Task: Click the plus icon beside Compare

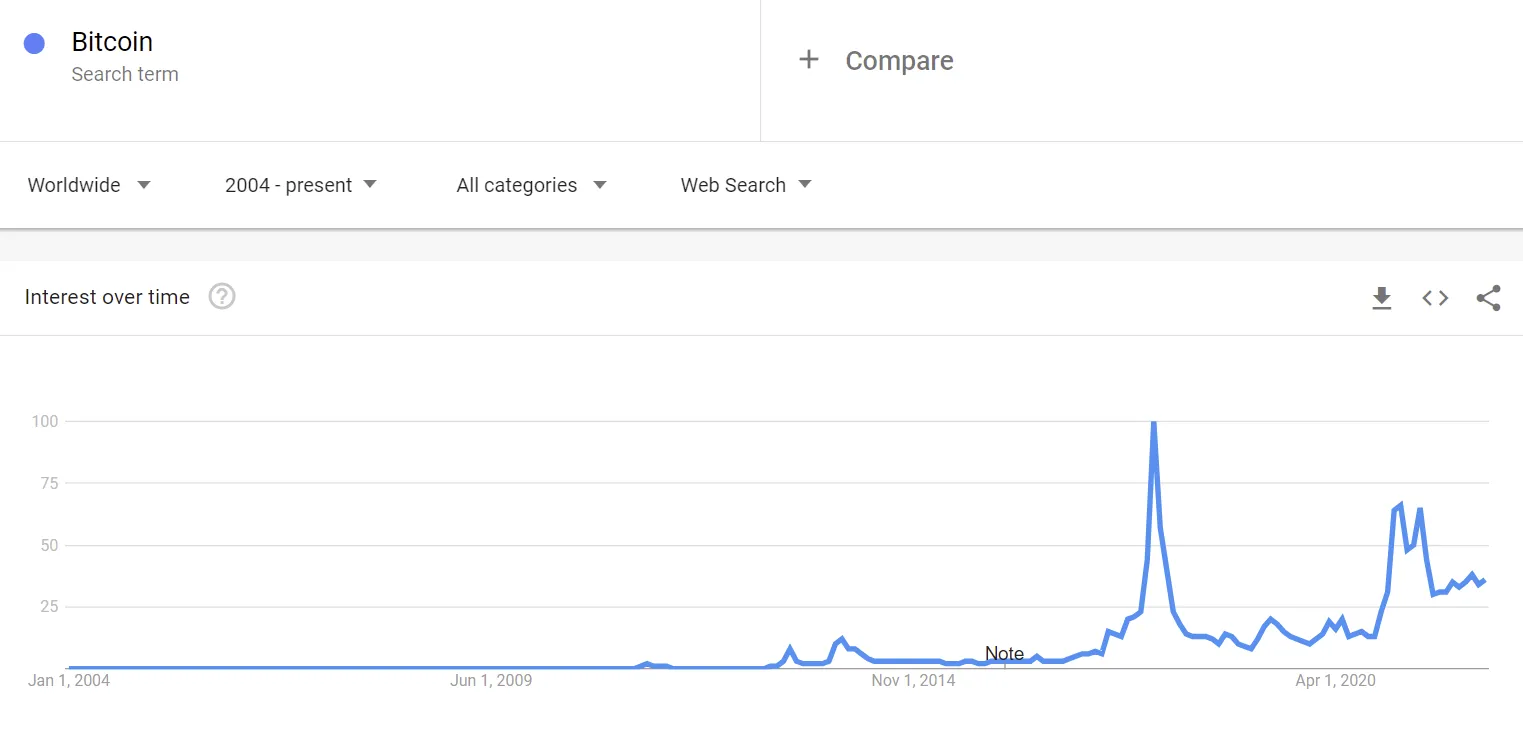Action: (x=809, y=60)
